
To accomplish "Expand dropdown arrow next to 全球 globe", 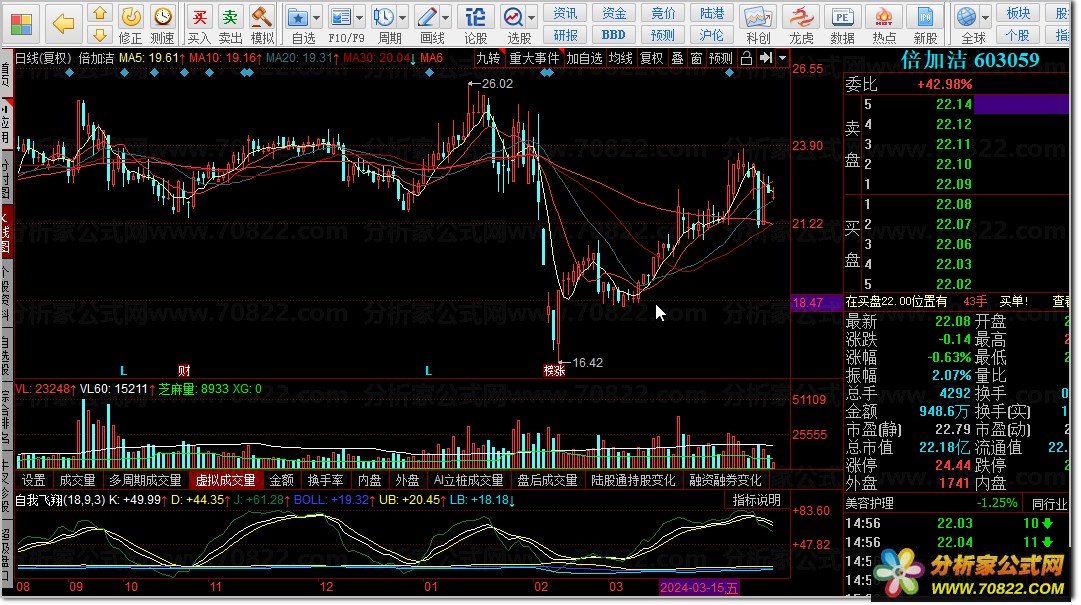I will [986, 17].
